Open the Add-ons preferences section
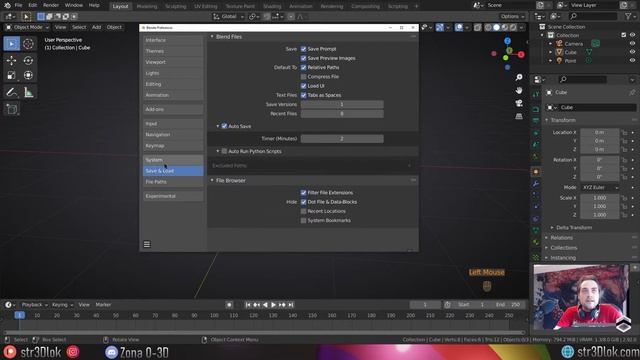This screenshot has height=360, width=640. 173,109
